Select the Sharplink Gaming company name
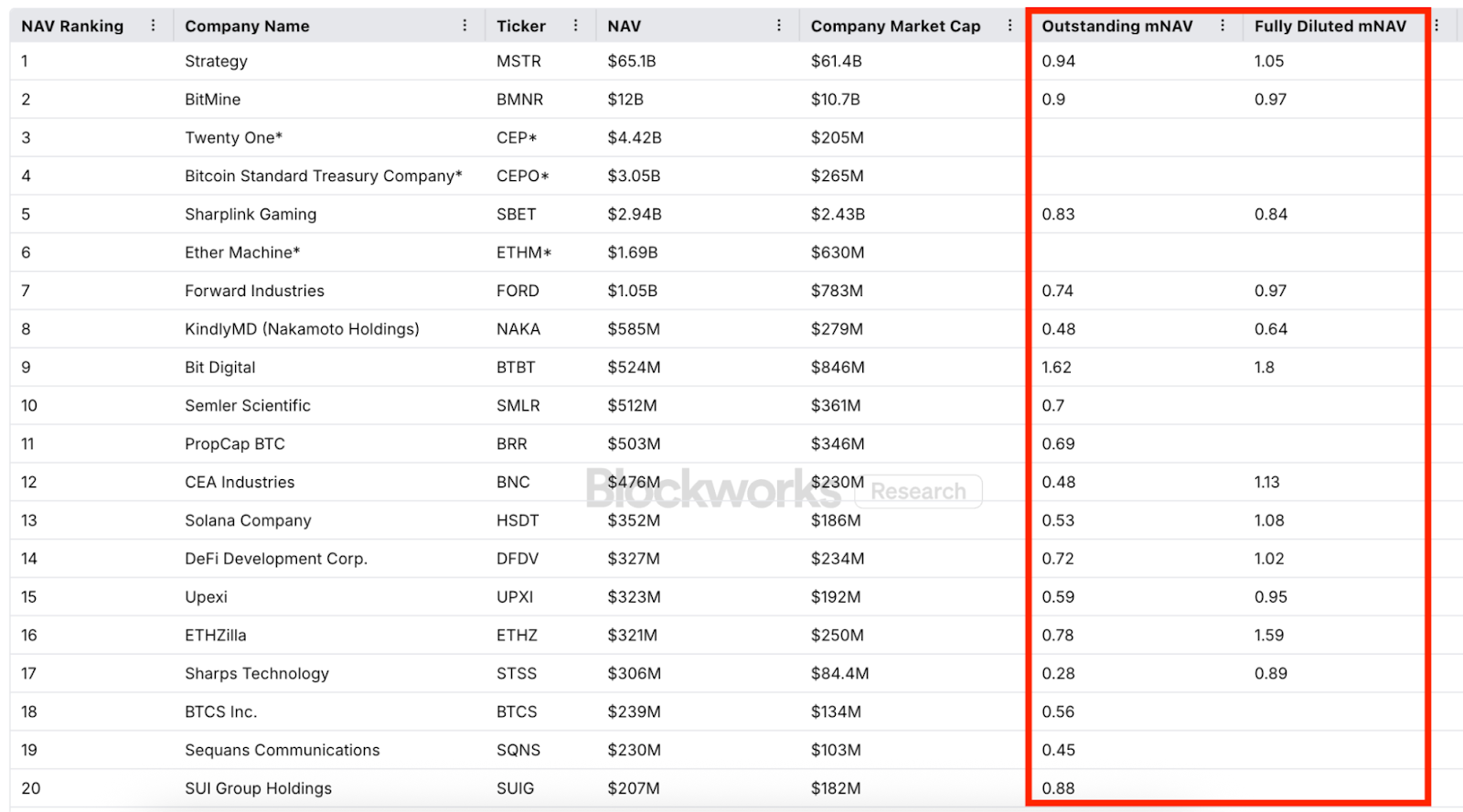 pyautogui.click(x=251, y=215)
